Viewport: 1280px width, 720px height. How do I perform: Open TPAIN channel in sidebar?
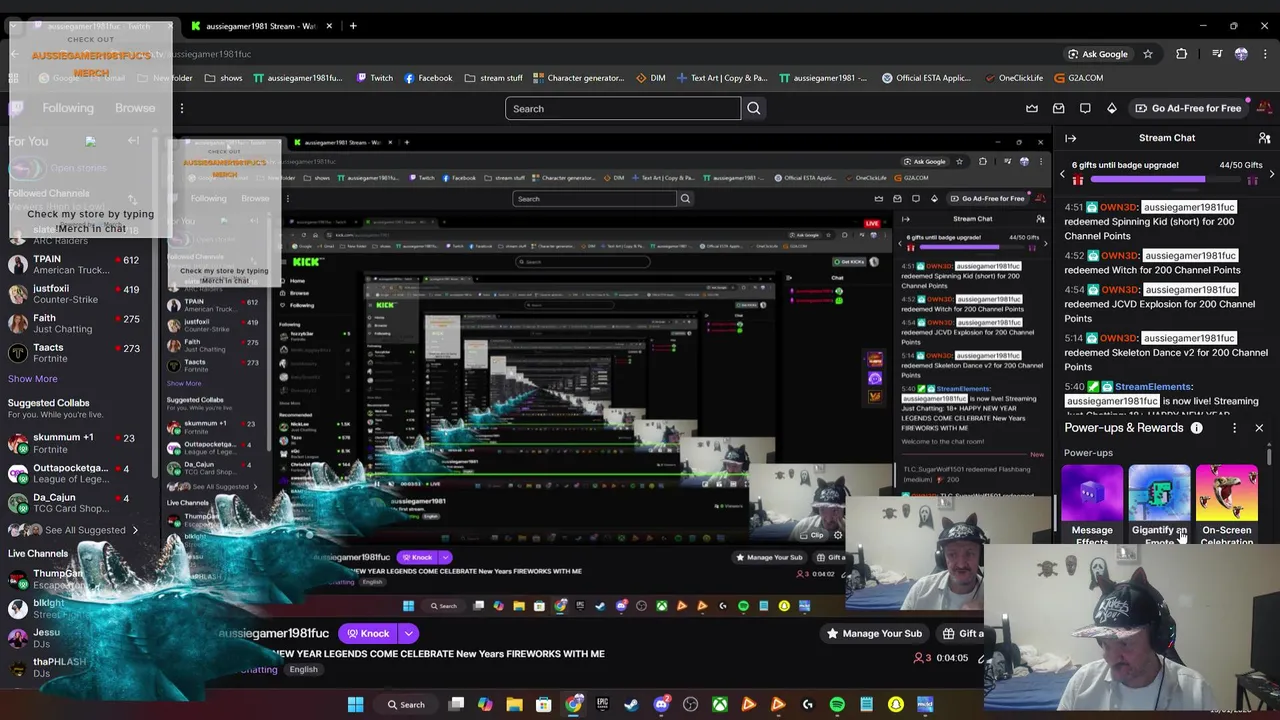(75, 264)
